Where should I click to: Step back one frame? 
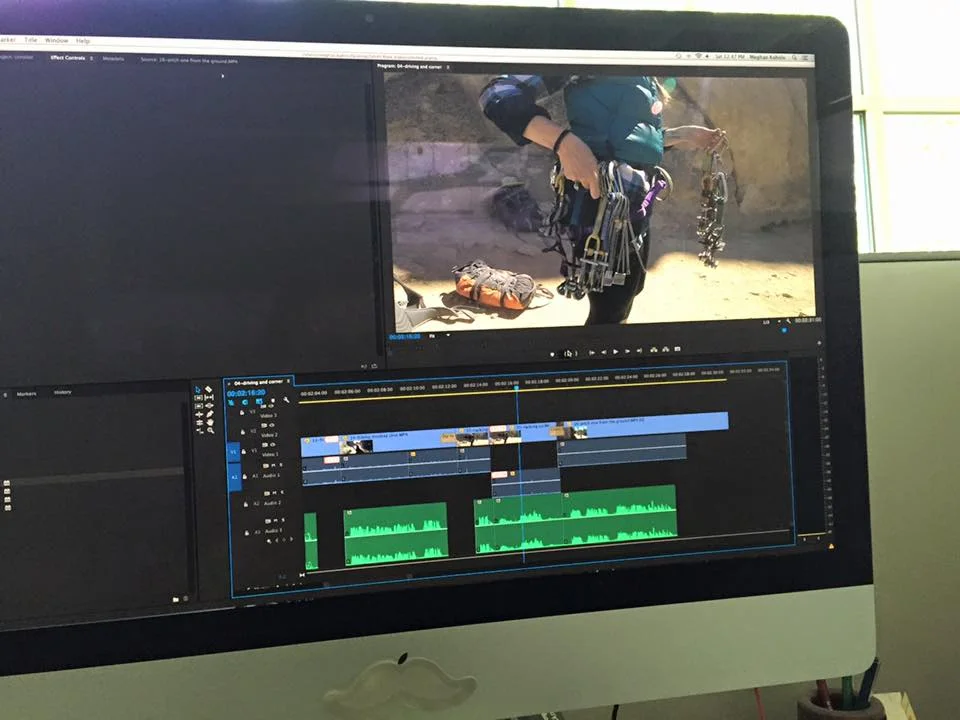[x=604, y=353]
